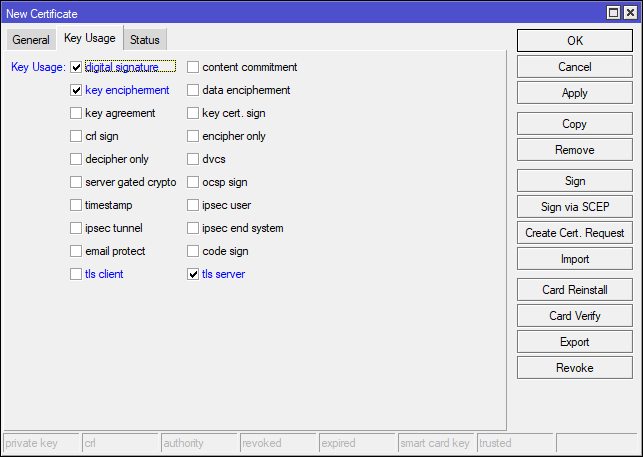
Task: Click the Copy button
Action: (x=575, y=124)
